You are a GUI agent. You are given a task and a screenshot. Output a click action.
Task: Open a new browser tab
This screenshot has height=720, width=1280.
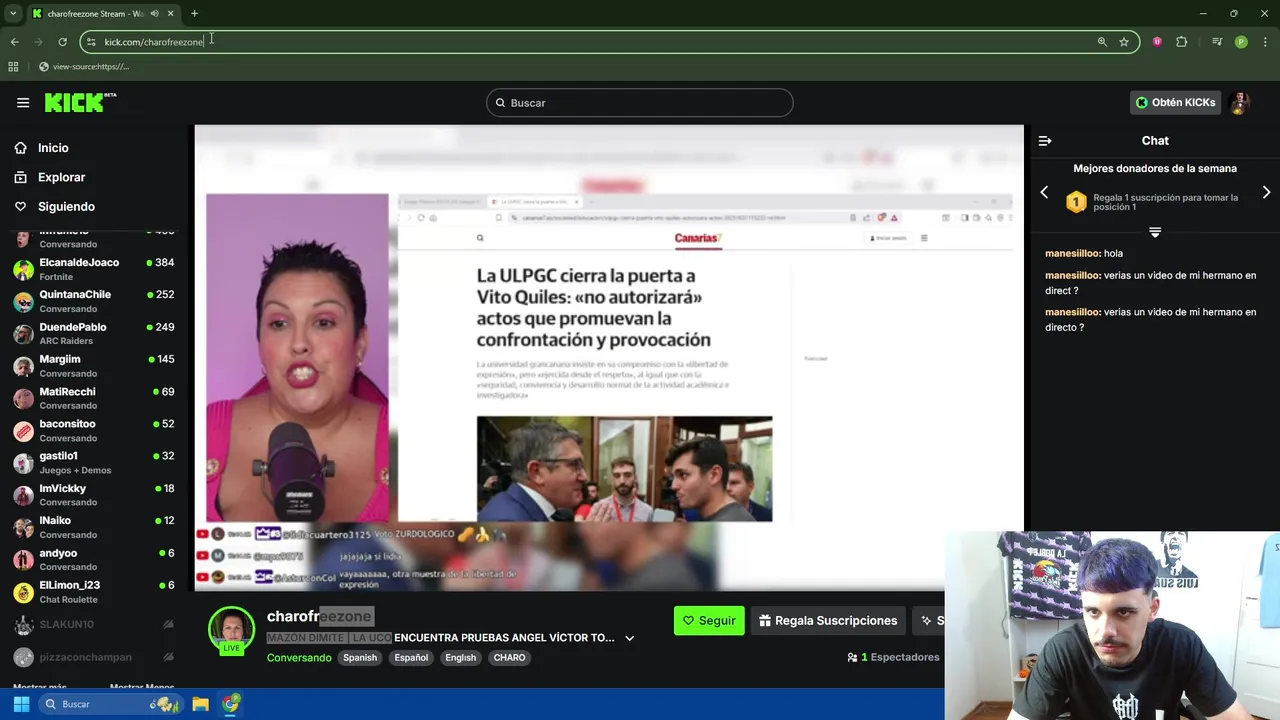pos(194,14)
